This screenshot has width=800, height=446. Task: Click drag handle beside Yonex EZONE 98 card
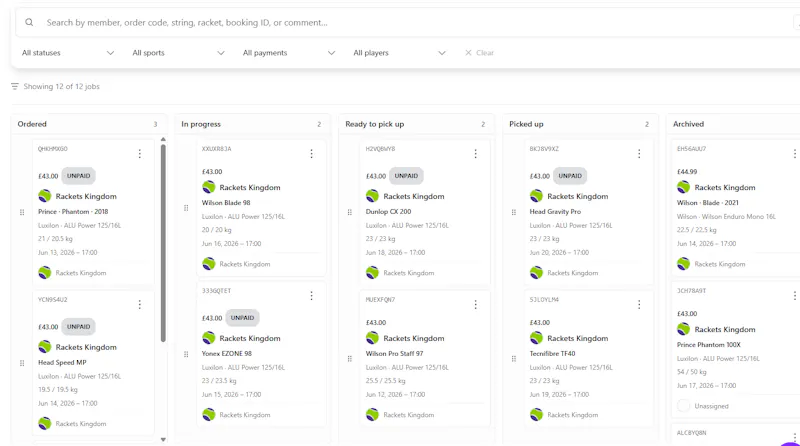click(186, 354)
